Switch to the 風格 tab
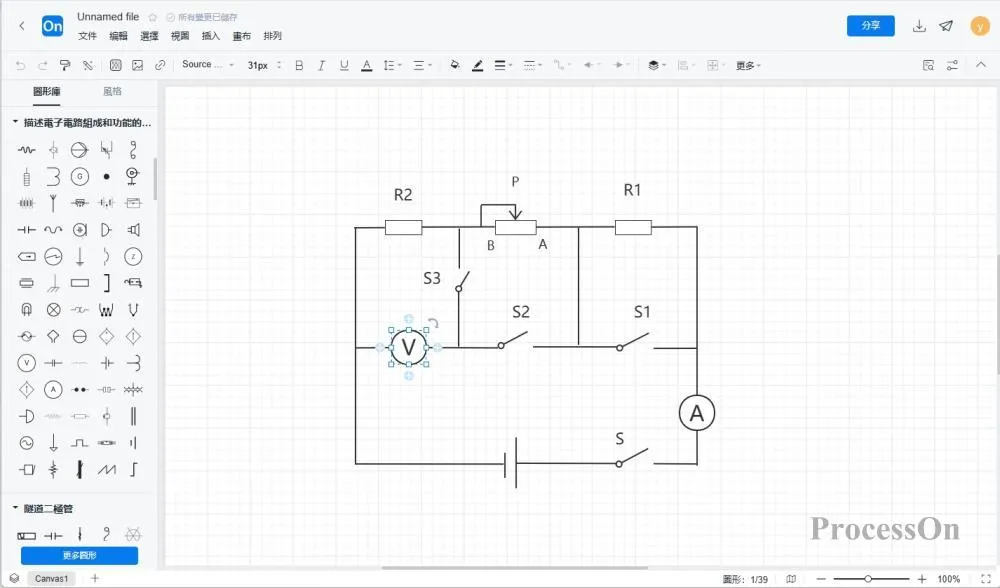 (x=112, y=91)
